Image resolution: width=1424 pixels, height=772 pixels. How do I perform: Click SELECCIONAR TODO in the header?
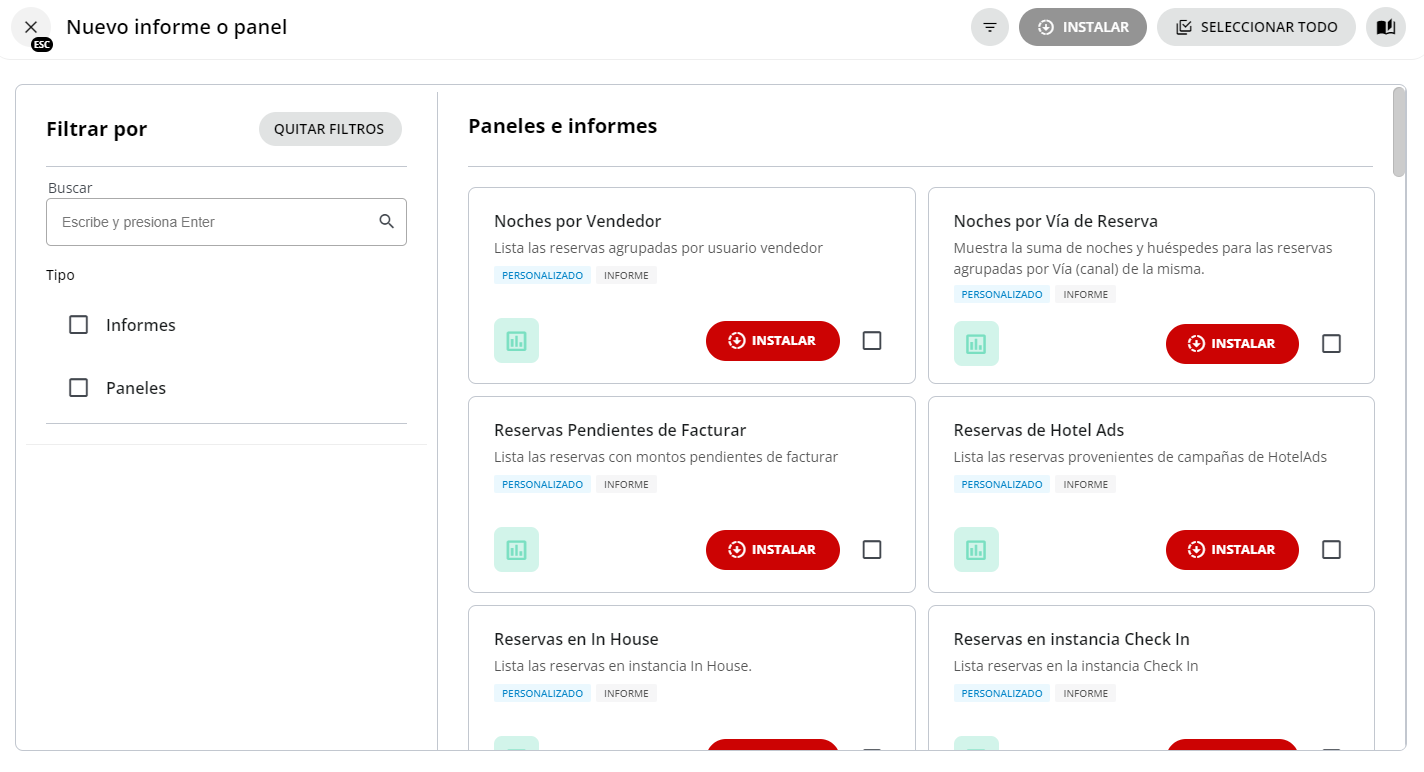coord(1256,27)
